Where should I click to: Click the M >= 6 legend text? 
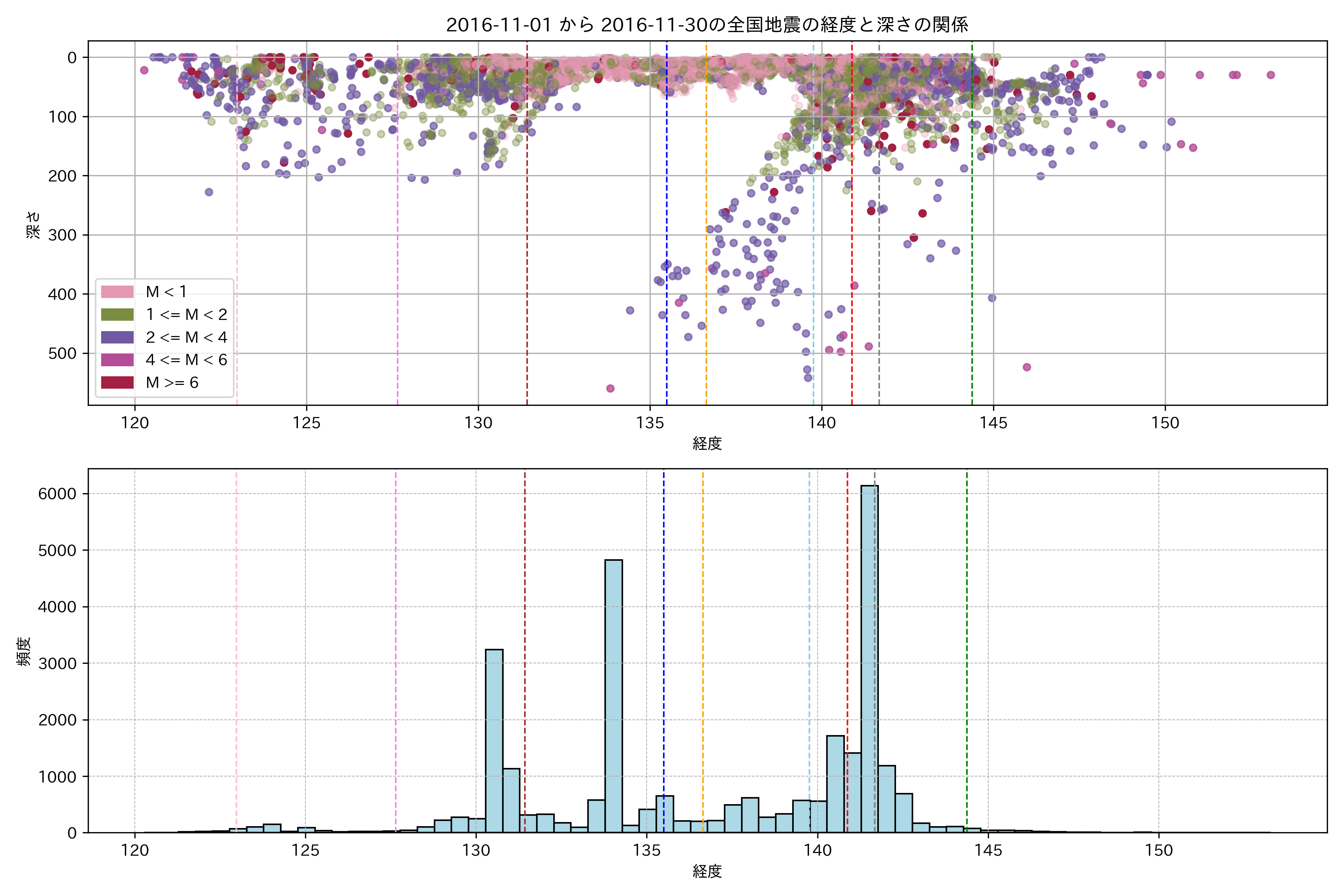click(172, 383)
